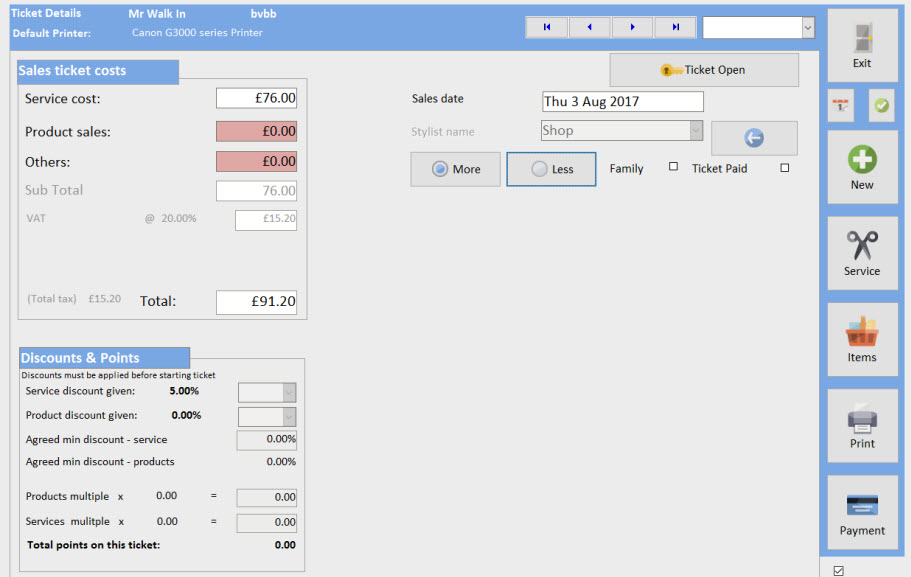Click Canon G3000 series Printer text
This screenshot has width=911, height=577.
197,33
